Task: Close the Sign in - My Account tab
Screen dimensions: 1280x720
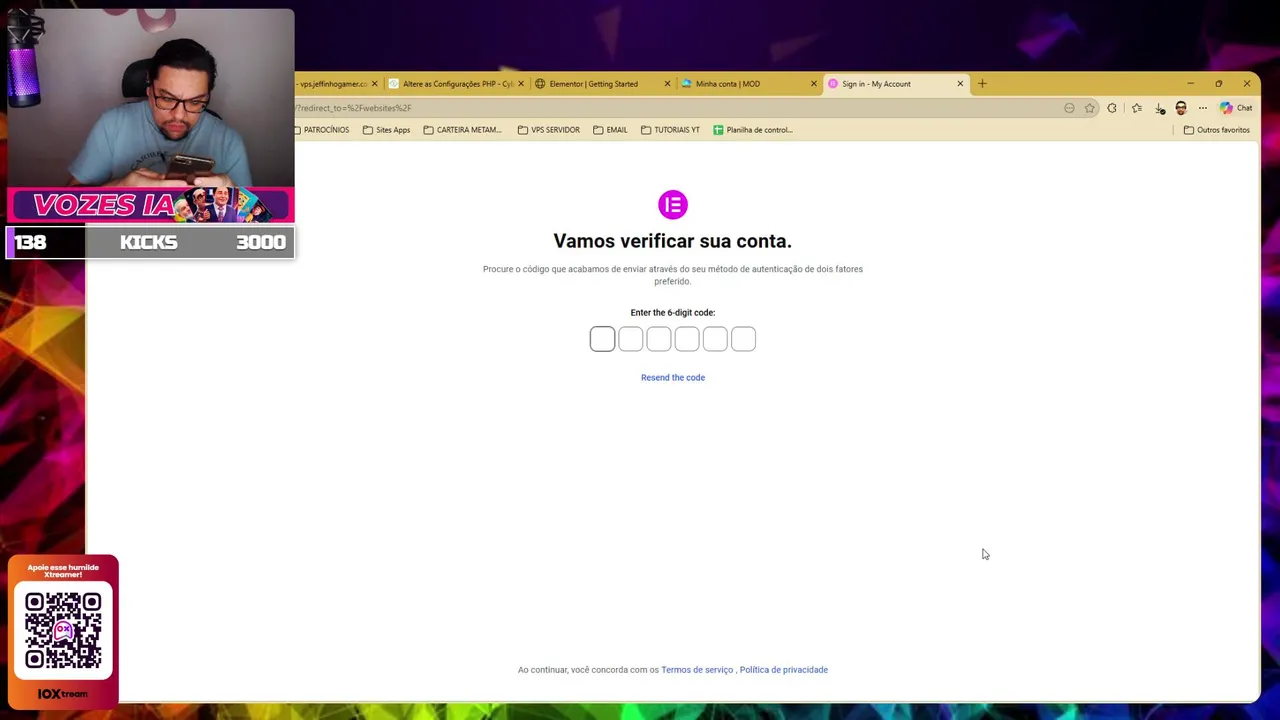Action: pos(960,84)
